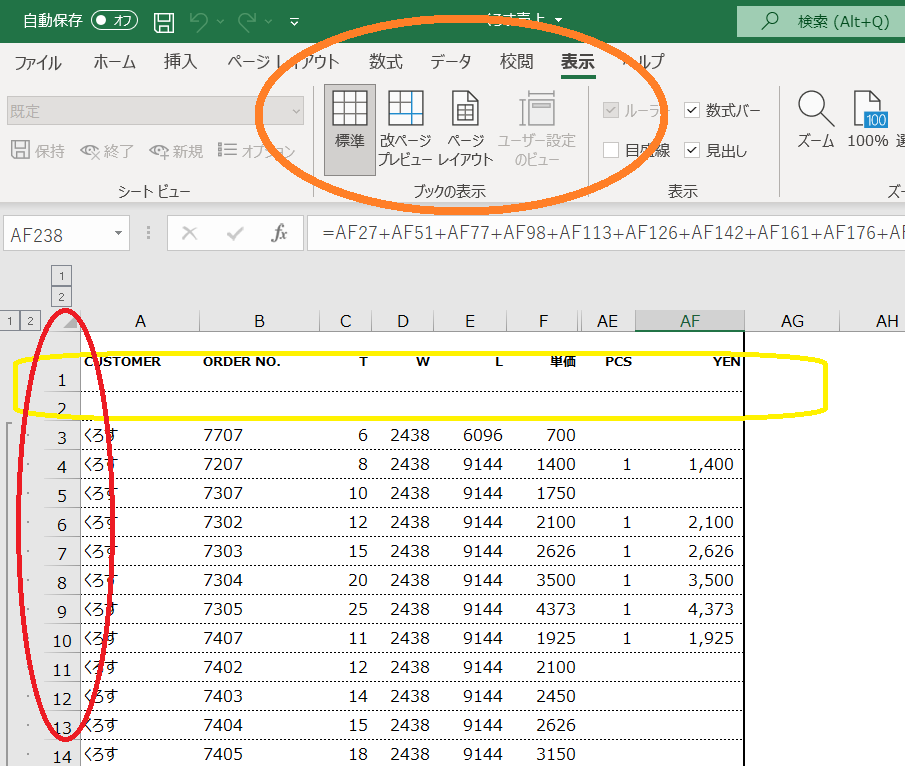Click the fx Insert Function icon
This screenshot has height=766, width=905.
point(279,233)
